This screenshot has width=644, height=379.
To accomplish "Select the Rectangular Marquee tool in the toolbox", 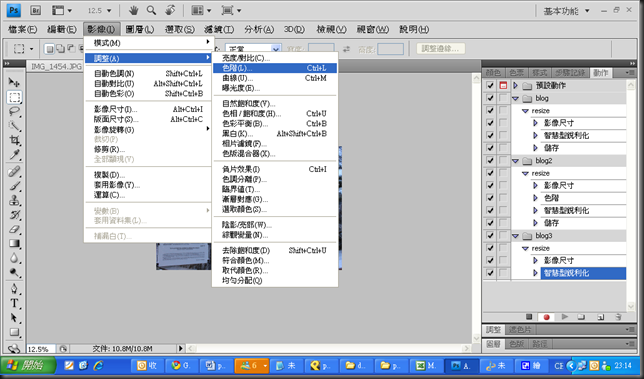I will click(x=14, y=97).
